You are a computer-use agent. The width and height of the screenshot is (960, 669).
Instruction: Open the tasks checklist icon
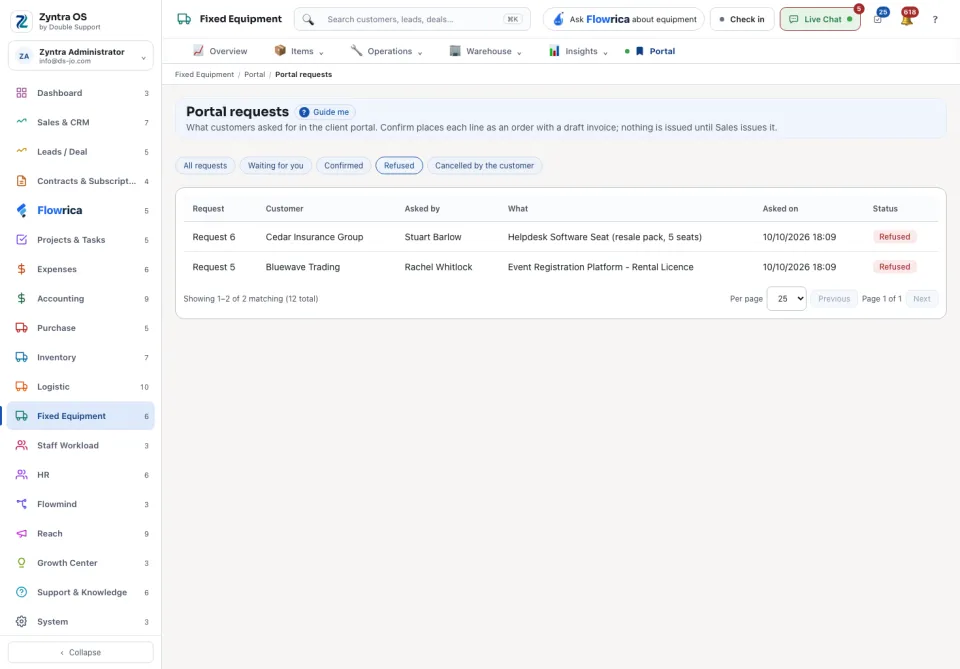point(878,20)
